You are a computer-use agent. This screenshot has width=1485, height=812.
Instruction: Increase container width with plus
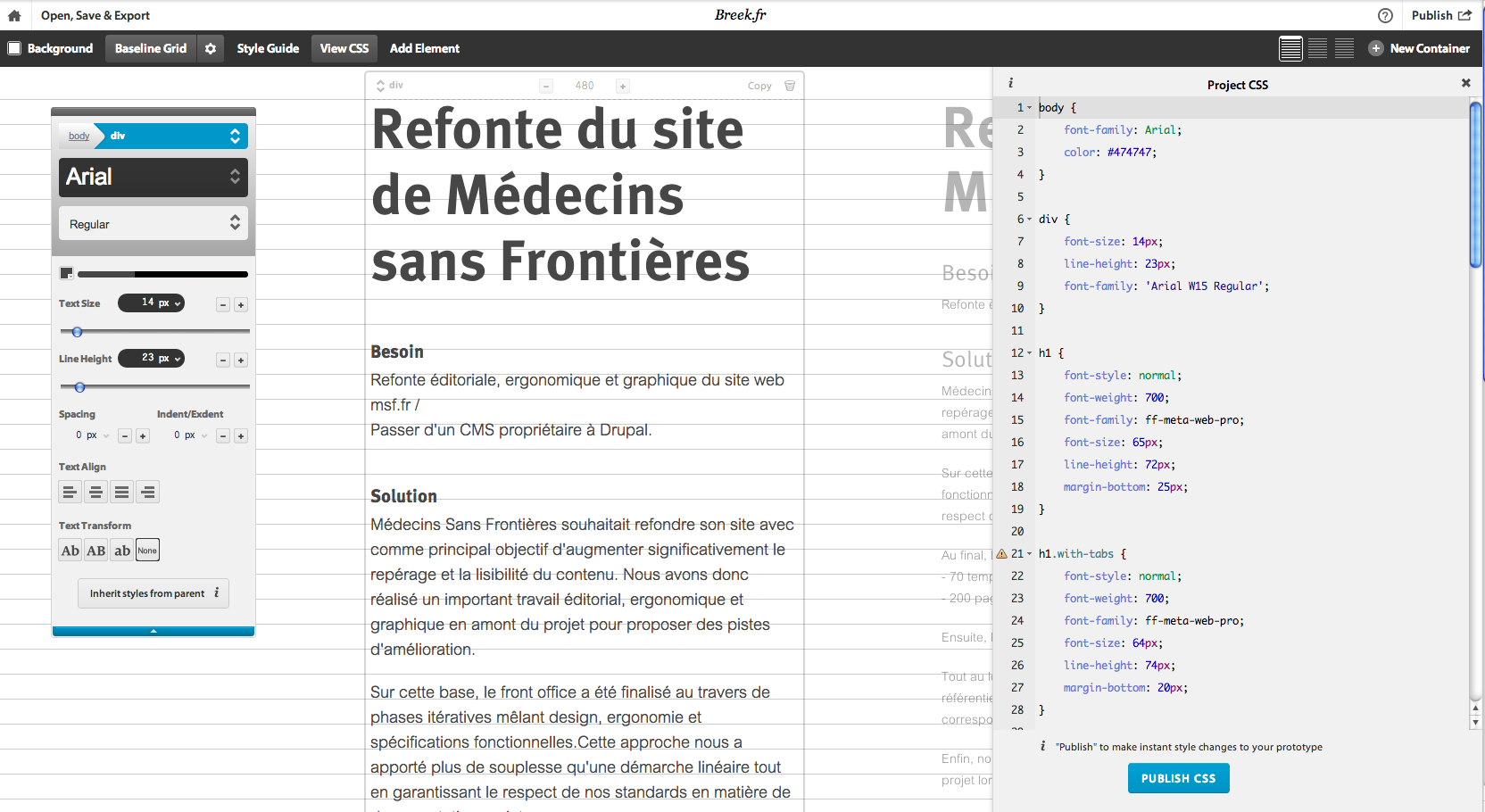(623, 86)
